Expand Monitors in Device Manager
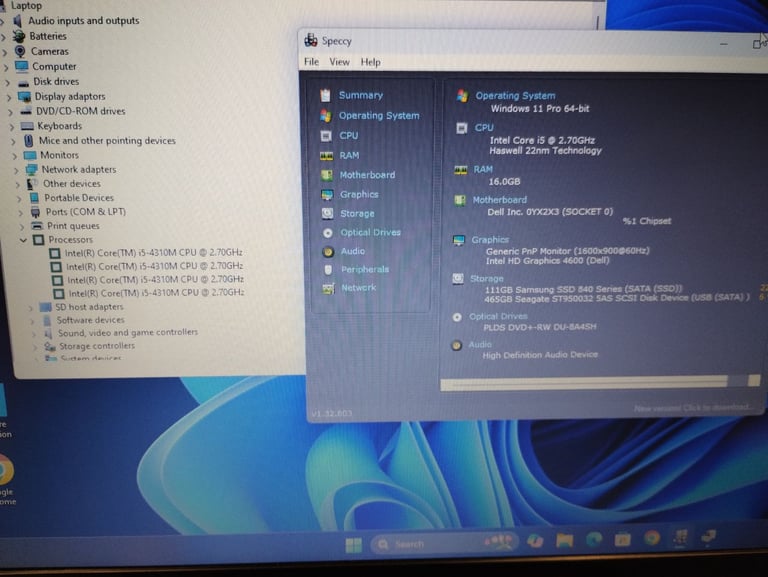768x577 pixels. pos(15,156)
